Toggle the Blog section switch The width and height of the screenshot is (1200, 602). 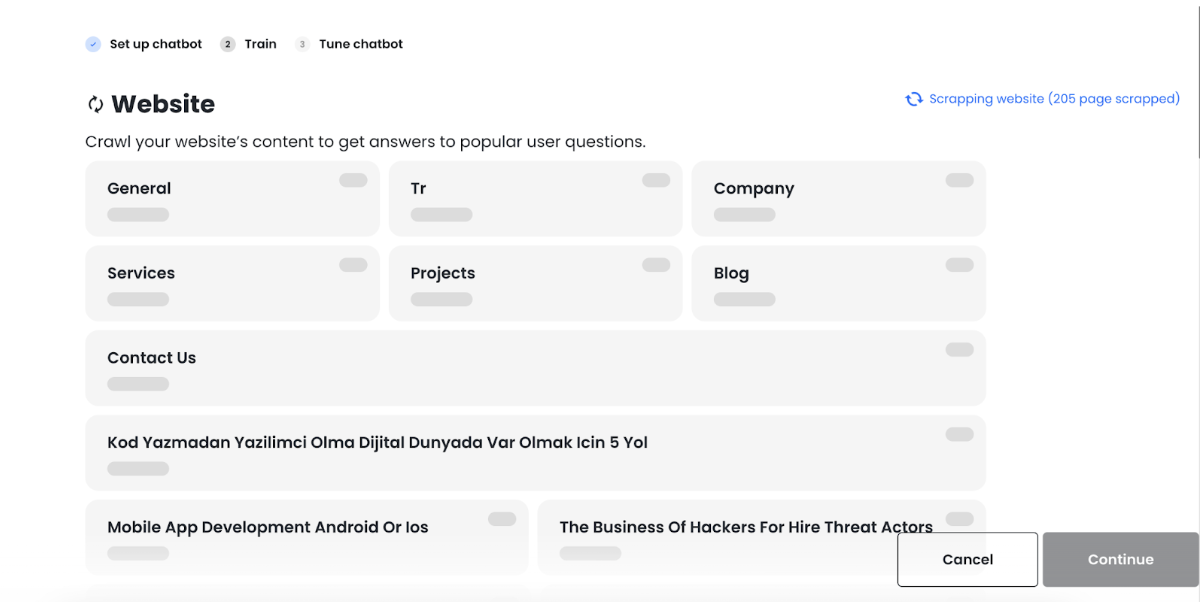click(x=959, y=265)
